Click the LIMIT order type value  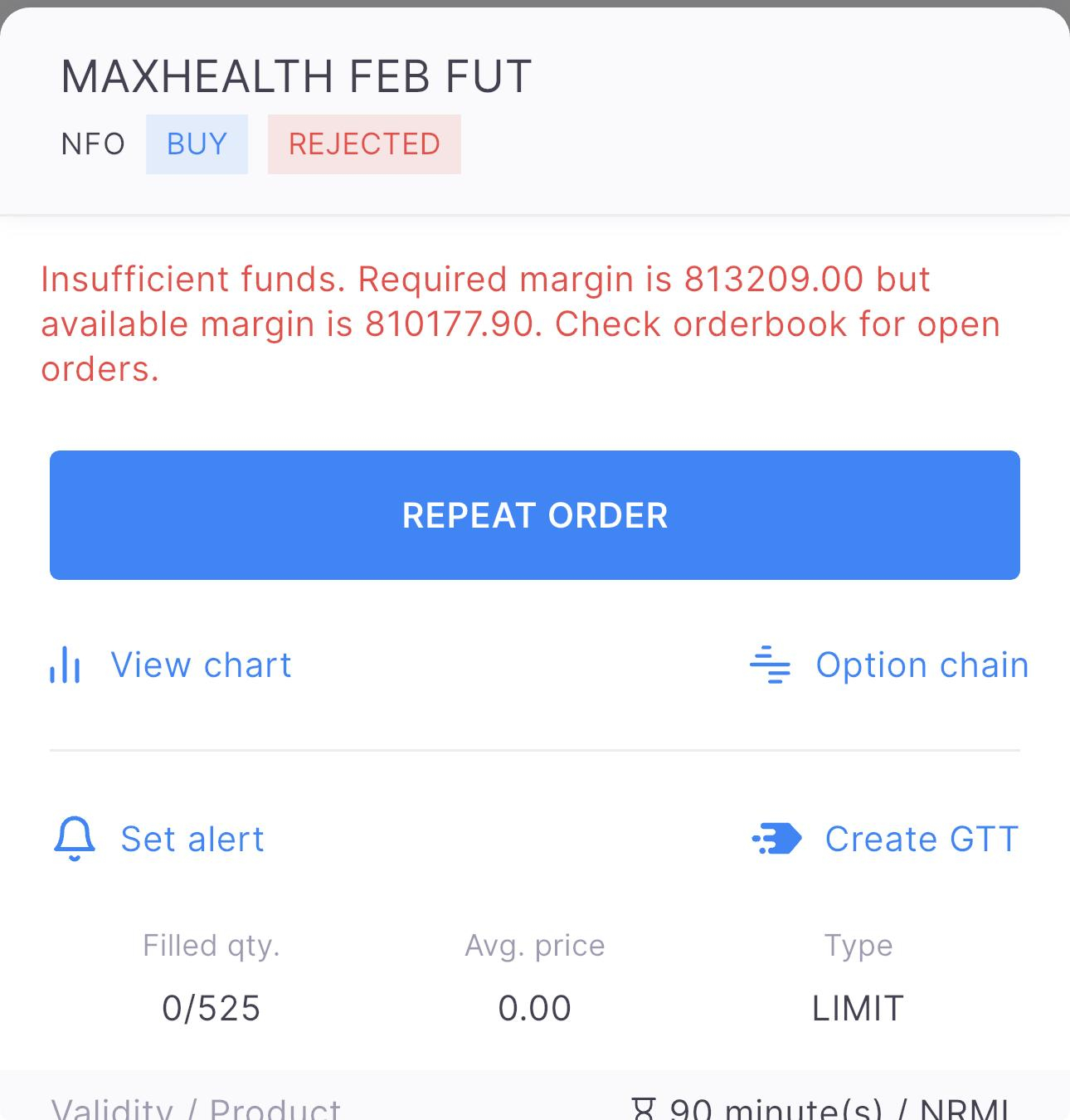(x=858, y=1008)
